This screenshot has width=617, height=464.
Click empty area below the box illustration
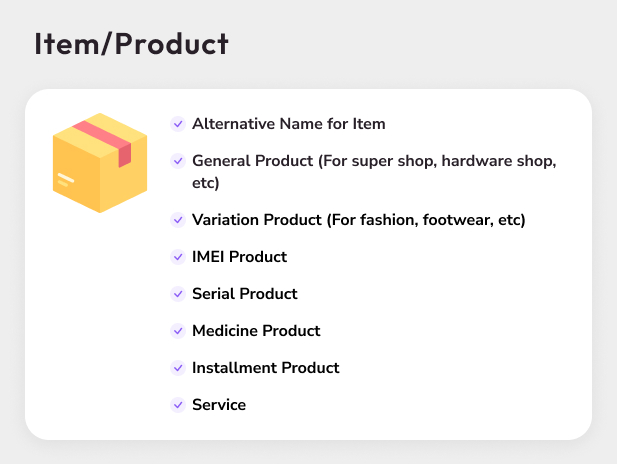[x=98, y=320]
